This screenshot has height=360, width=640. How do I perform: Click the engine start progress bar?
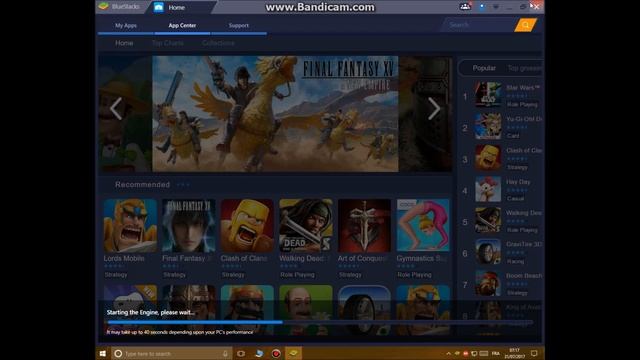pyautogui.click(x=320, y=322)
